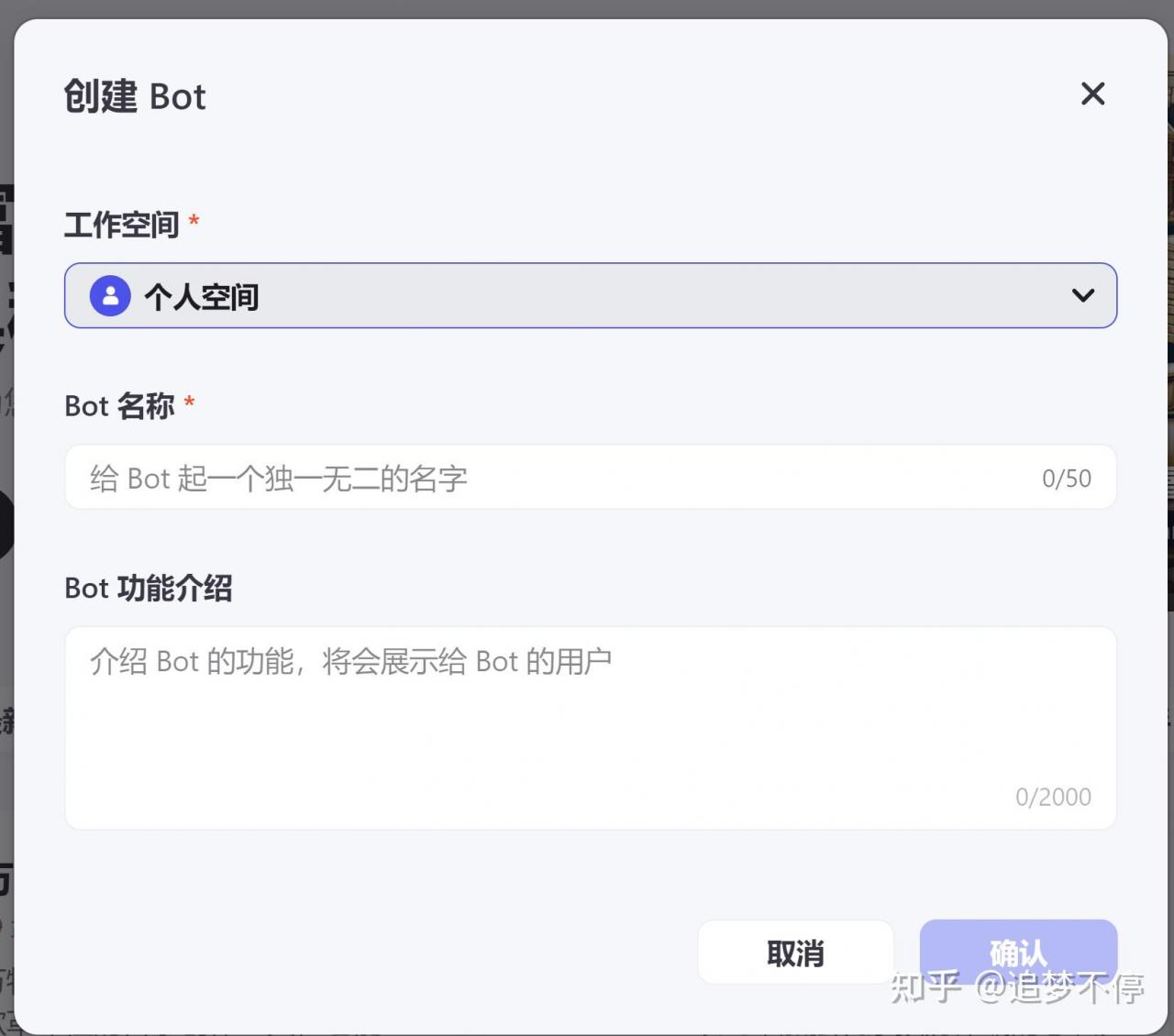The height and width of the screenshot is (1036, 1174).
Task: Close the 创建 Bot dialog with X
Action: point(1092,94)
